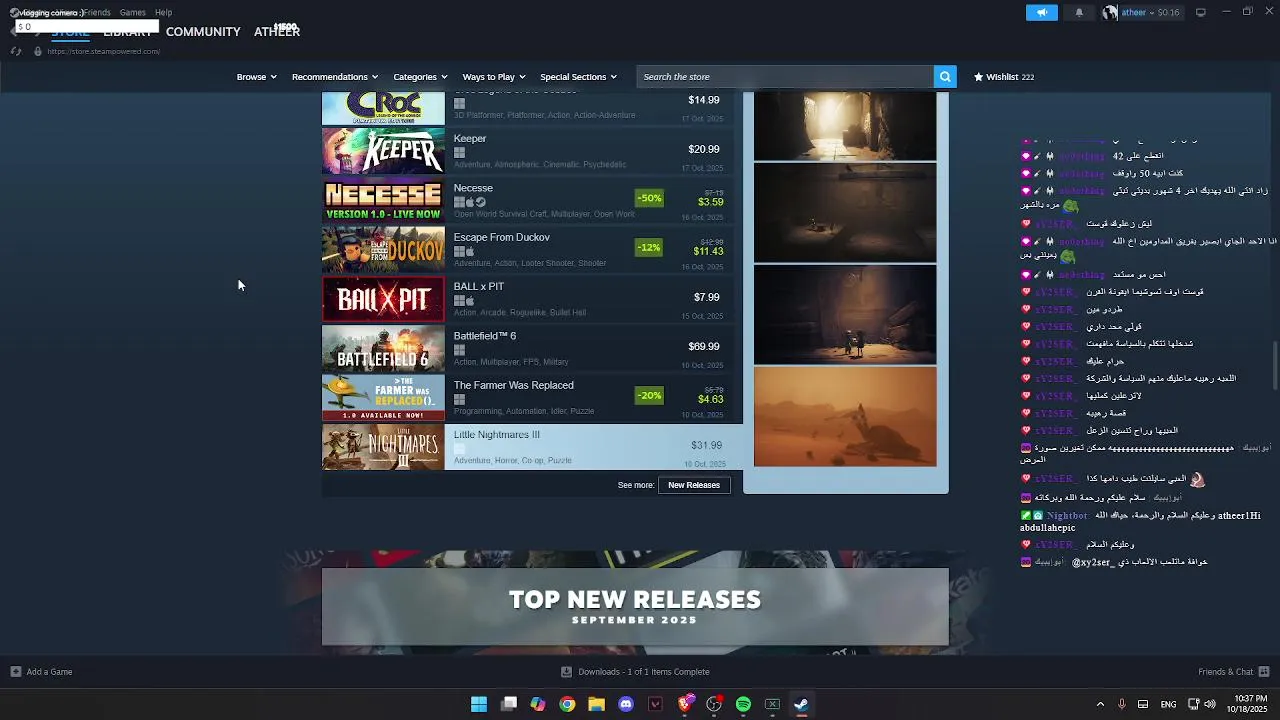This screenshot has height=720, width=1280.
Task: Select the Little Nightmares III row
Action: coord(533,447)
